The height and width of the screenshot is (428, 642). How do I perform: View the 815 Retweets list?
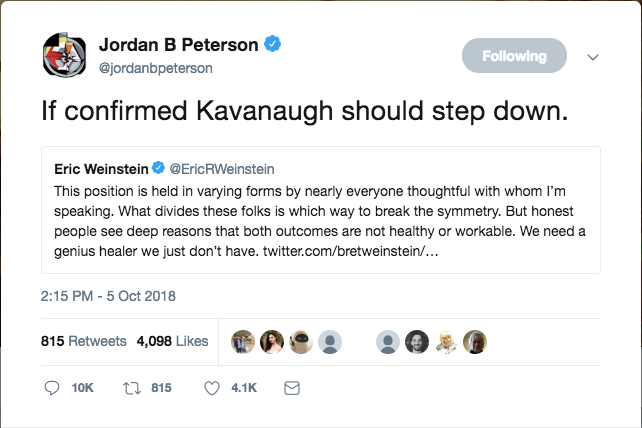[x=84, y=341]
